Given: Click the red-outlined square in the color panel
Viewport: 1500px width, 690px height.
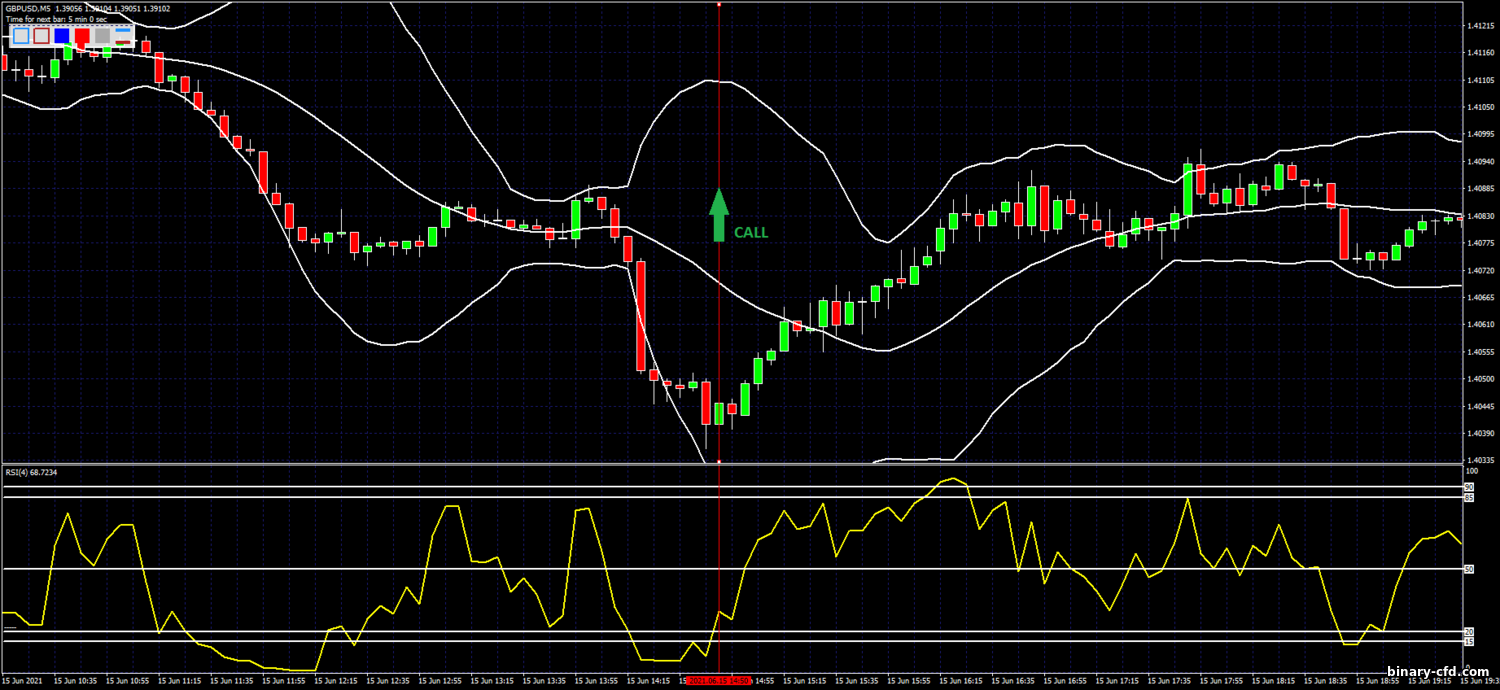Looking at the screenshot, I should [42, 36].
